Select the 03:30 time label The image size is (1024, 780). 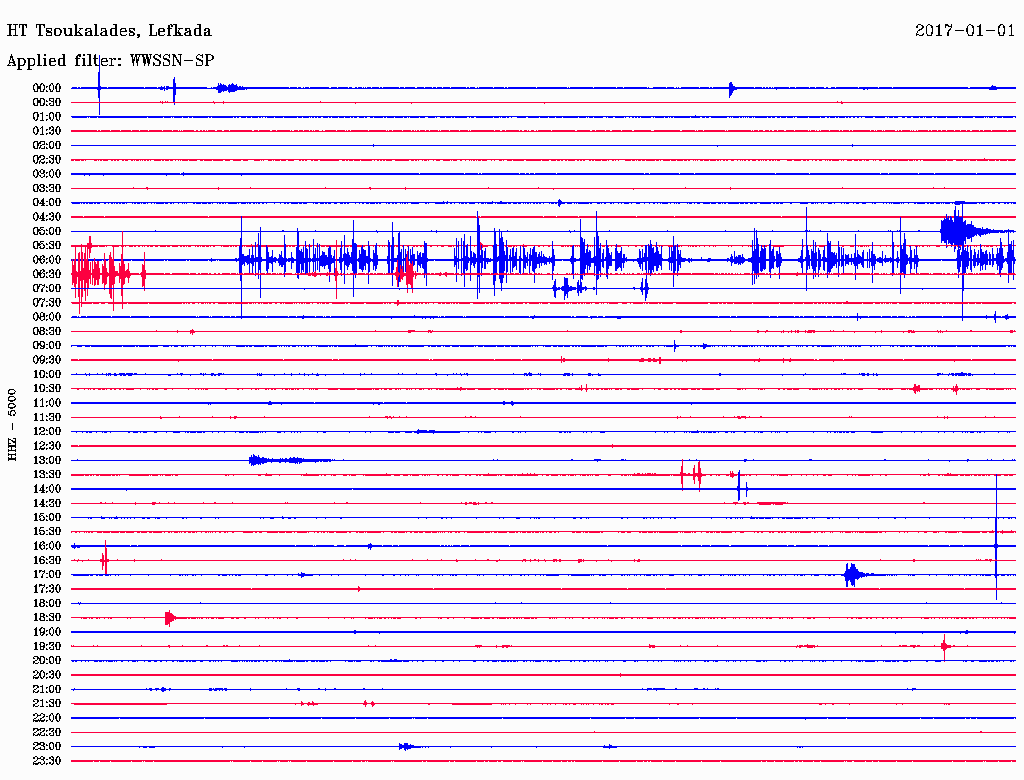(46, 189)
